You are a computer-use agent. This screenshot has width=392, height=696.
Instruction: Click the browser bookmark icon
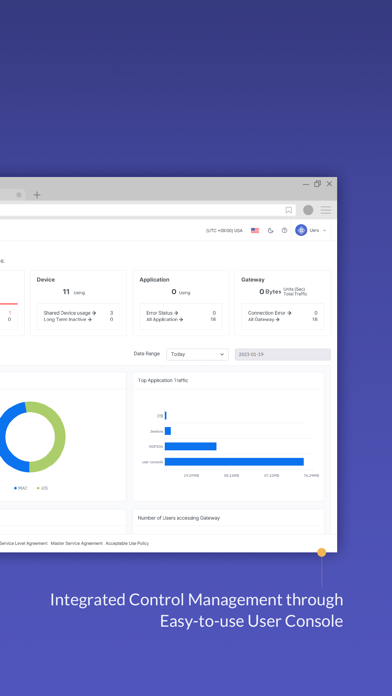pyautogui.click(x=289, y=210)
